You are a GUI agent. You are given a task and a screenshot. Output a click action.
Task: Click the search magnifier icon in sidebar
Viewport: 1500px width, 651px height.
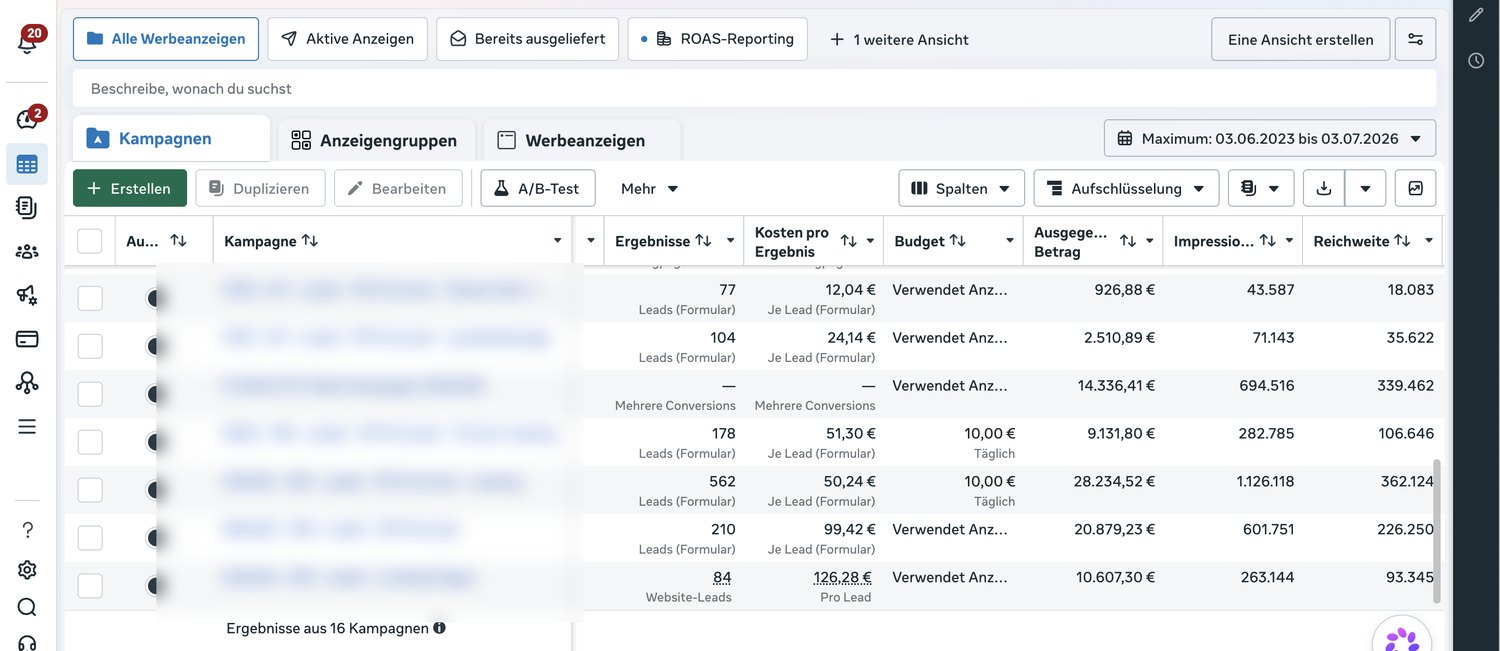click(x=27, y=607)
